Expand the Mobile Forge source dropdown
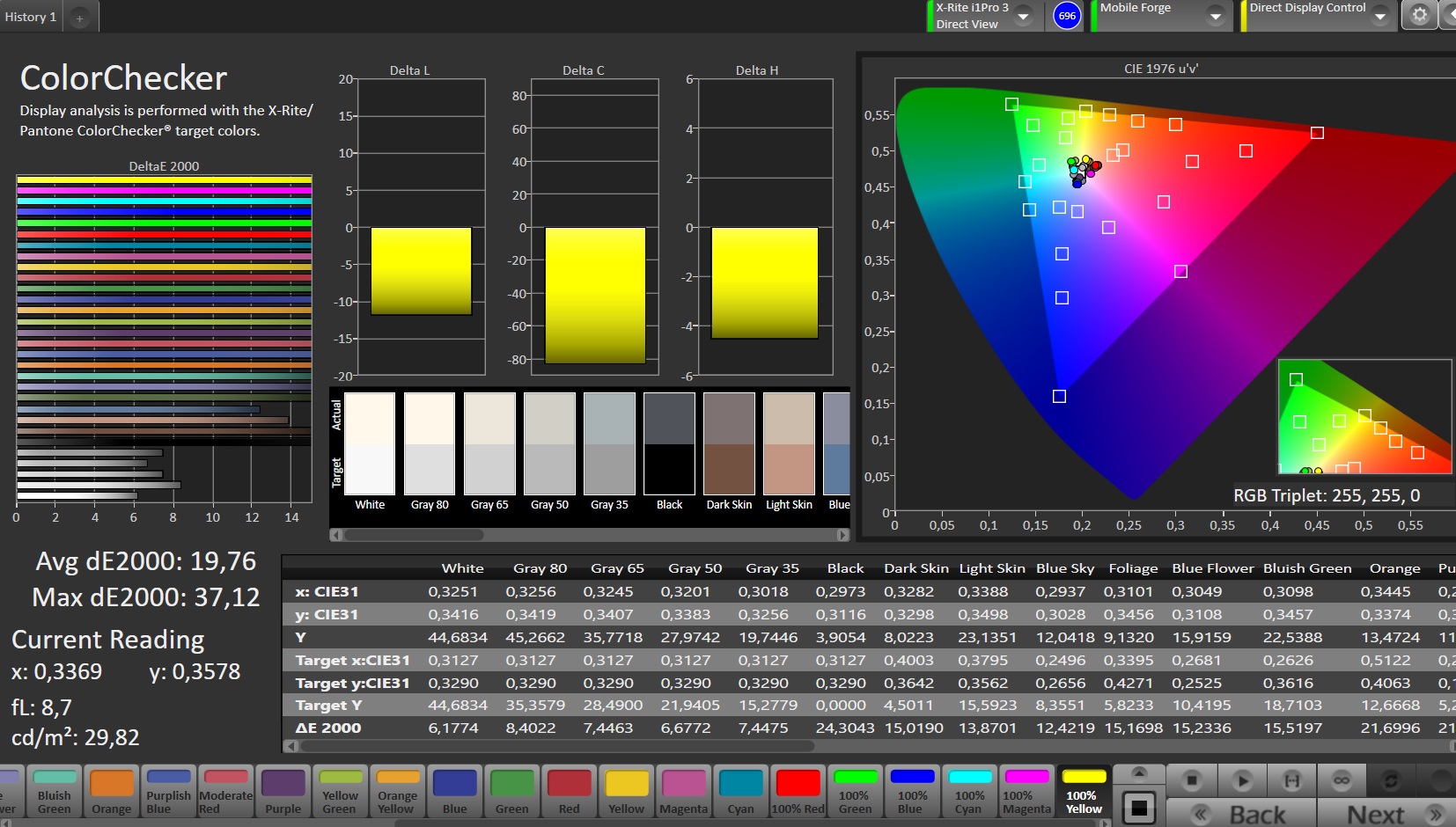The height and width of the screenshot is (827, 1456). tap(1215, 16)
